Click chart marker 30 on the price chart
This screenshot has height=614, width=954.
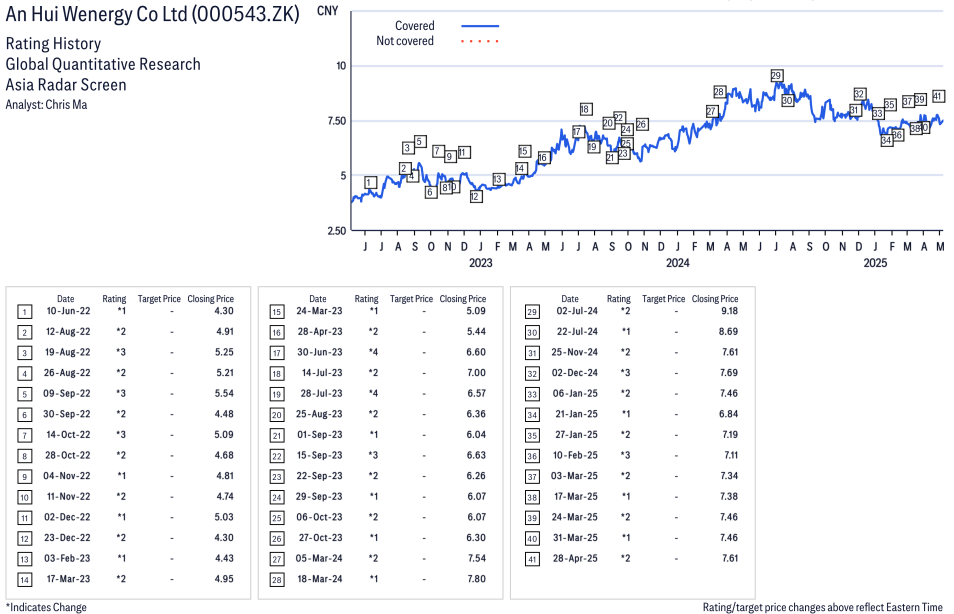click(x=787, y=100)
